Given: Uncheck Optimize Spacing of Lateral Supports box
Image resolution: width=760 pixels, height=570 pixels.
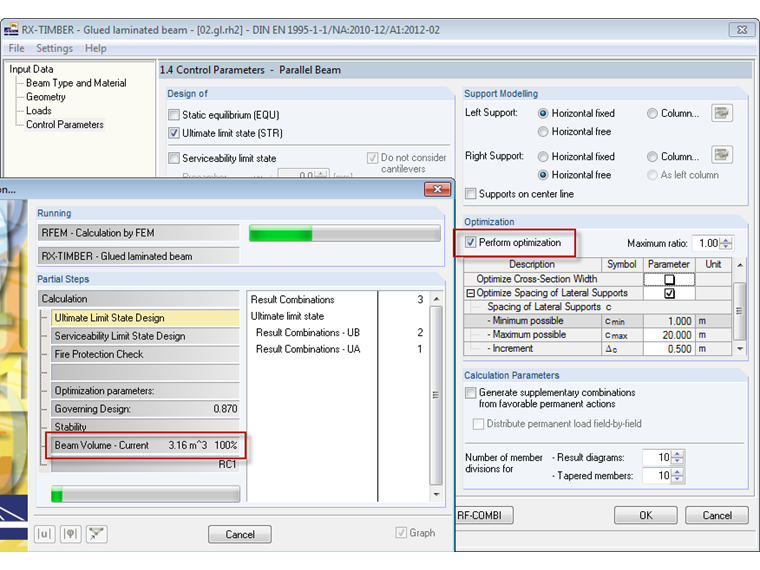Looking at the screenshot, I should 669,293.
